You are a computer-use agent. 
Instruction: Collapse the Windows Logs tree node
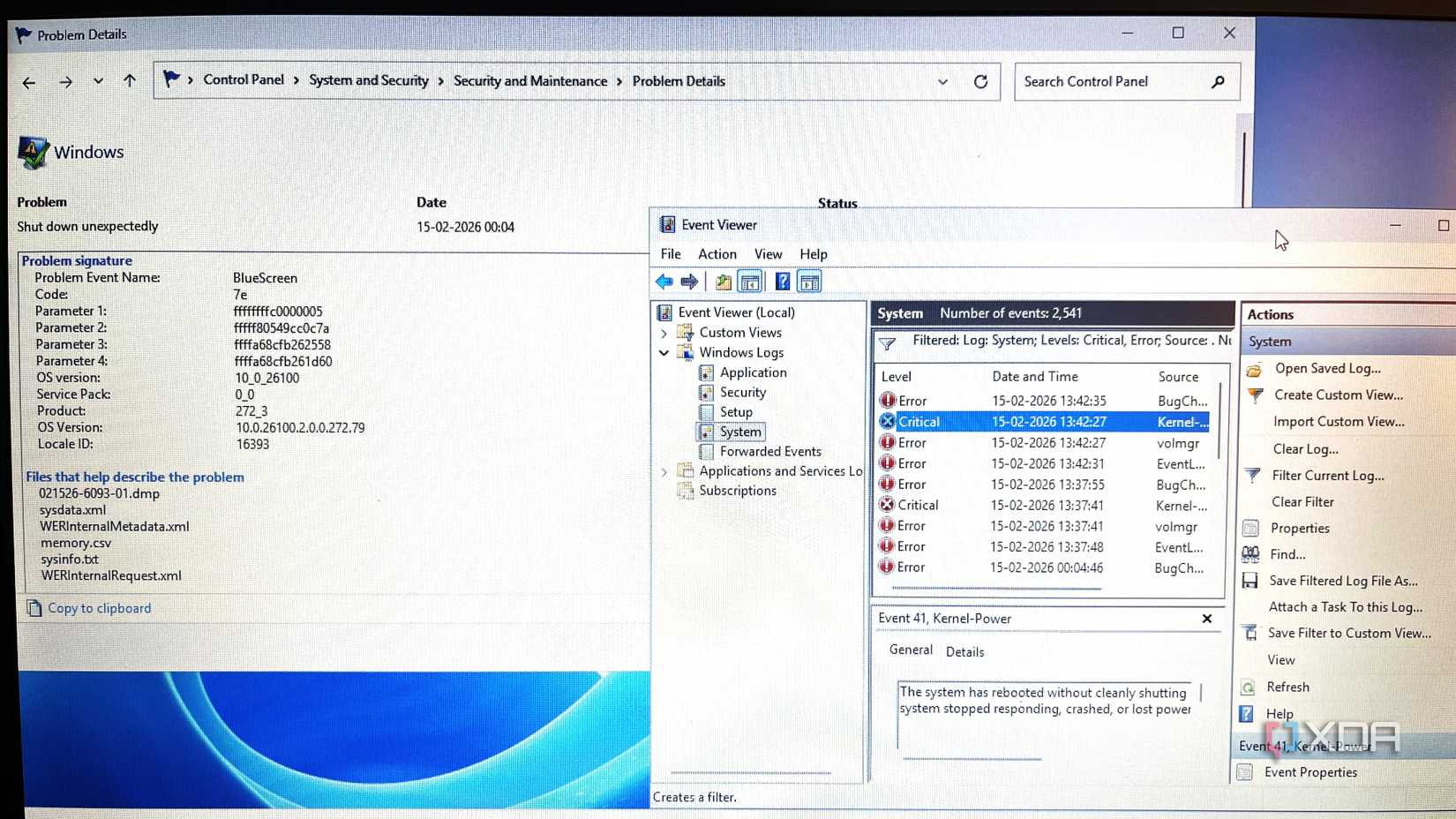664,352
